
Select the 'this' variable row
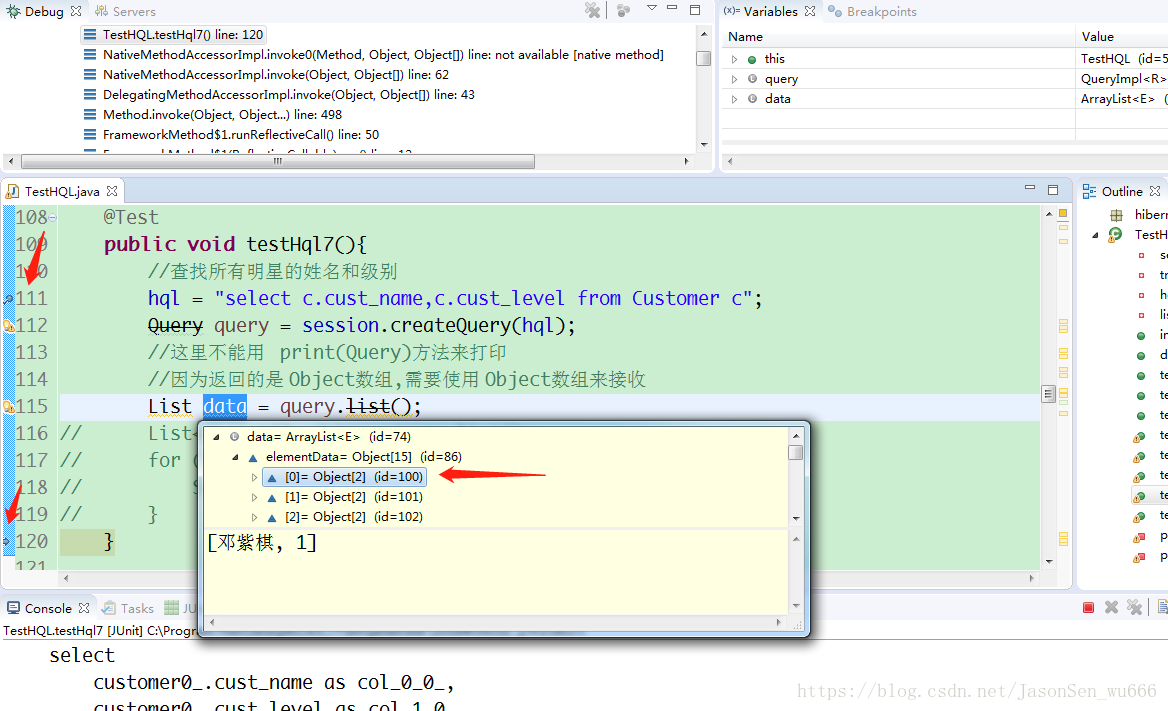point(945,59)
